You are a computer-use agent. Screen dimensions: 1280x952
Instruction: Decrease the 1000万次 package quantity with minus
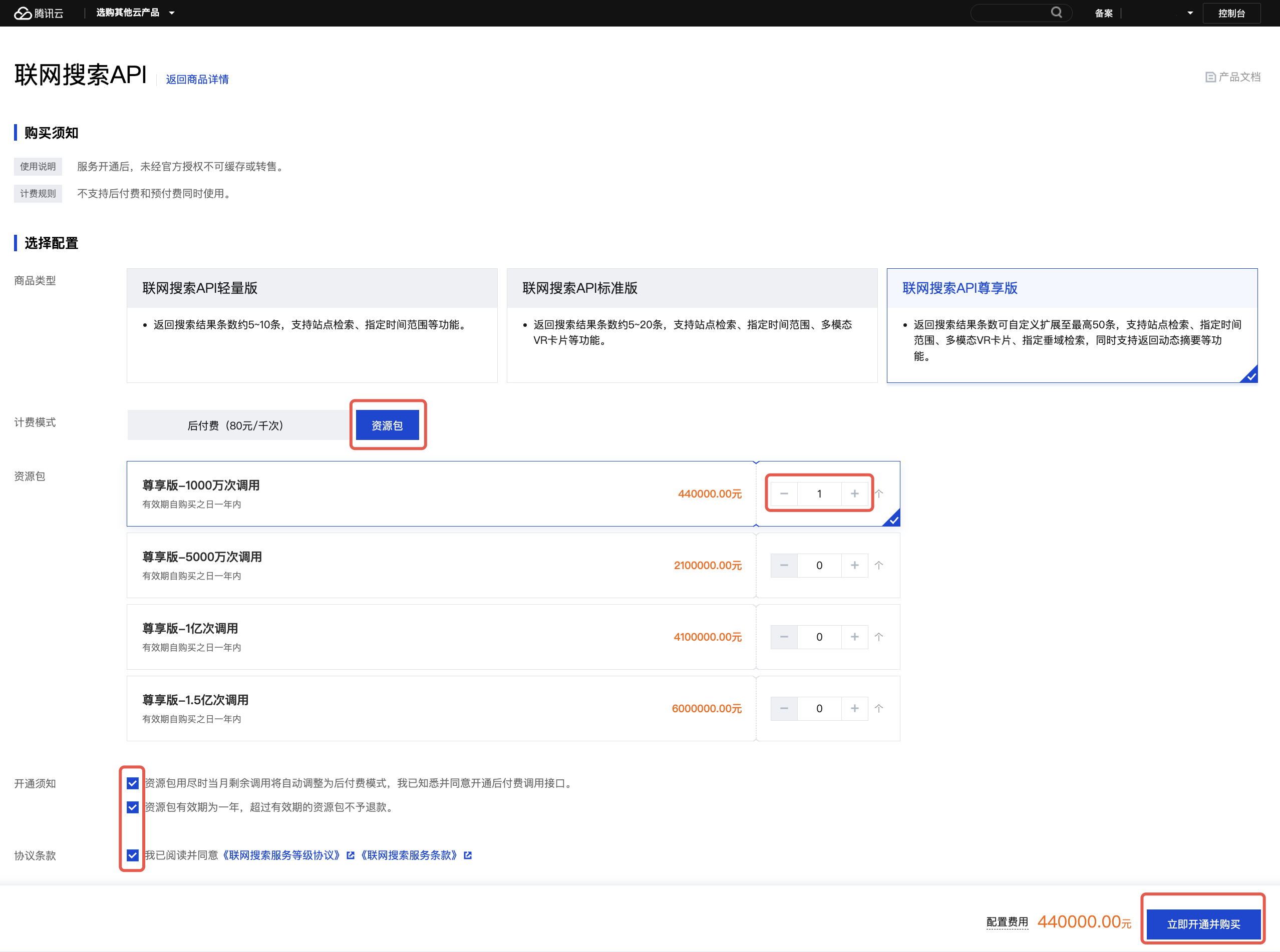pos(784,494)
